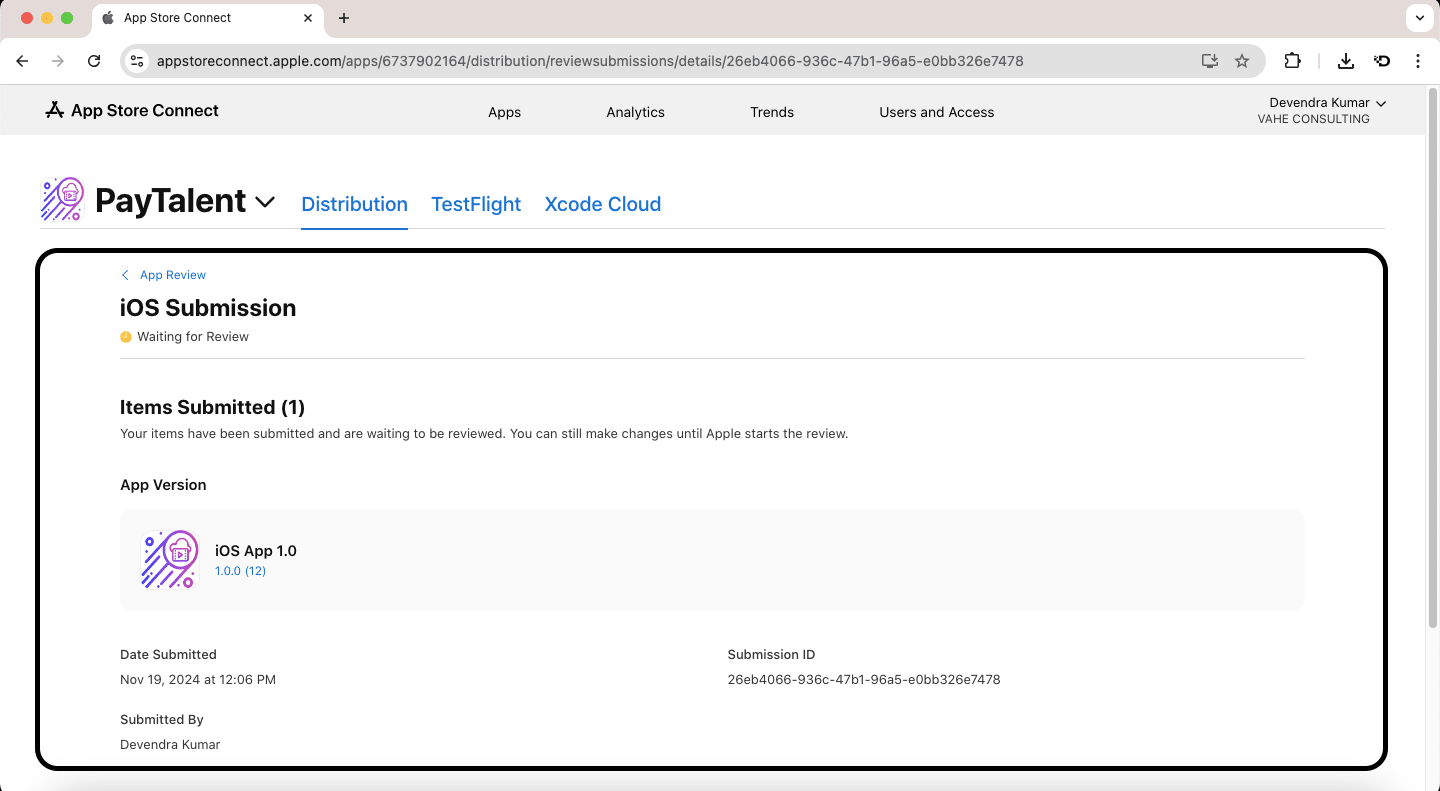This screenshot has width=1440, height=791.
Task: Click the submission ID value 26eb4066-936c
Action: point(864,680)
